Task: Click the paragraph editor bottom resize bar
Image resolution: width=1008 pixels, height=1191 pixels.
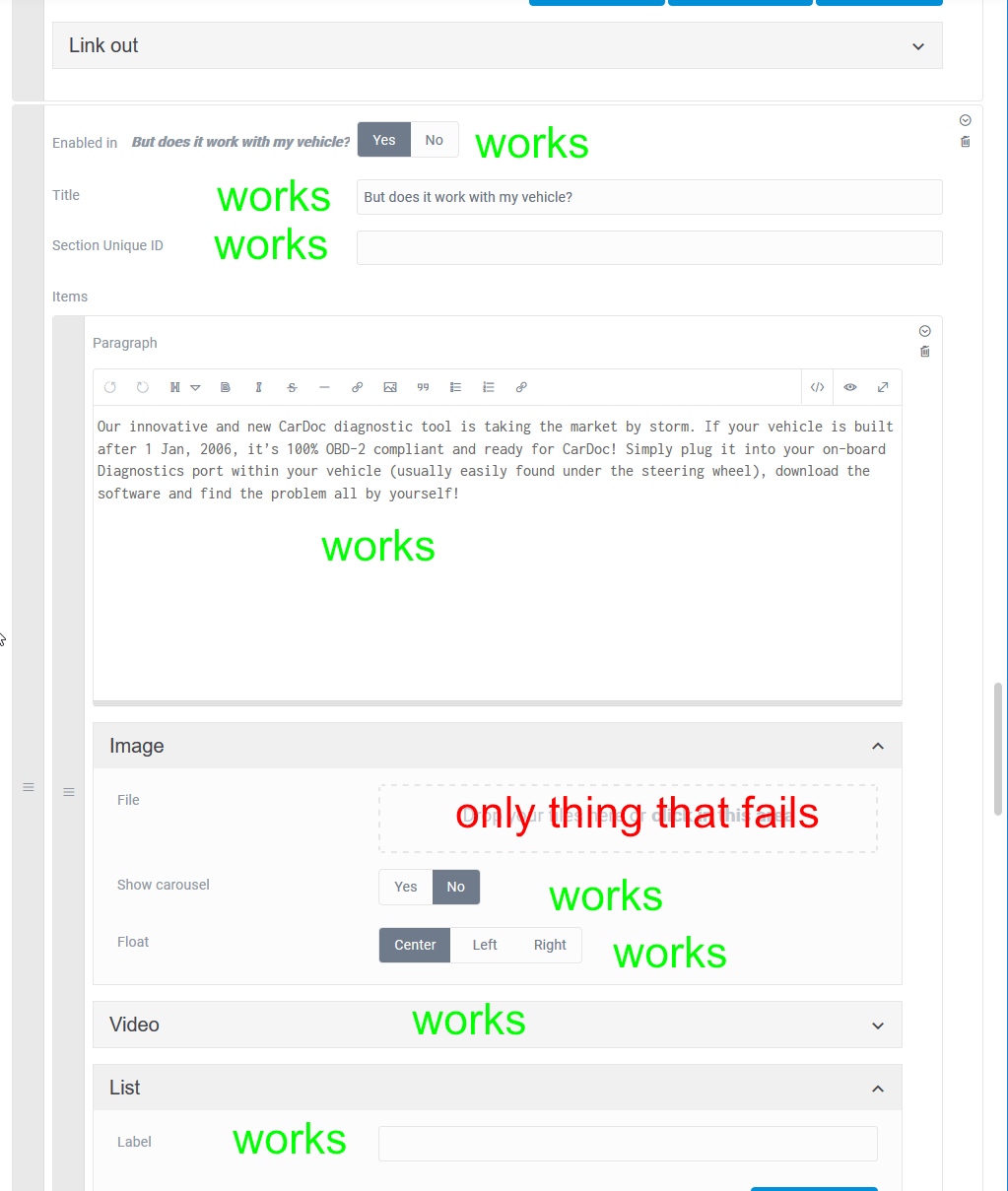Action: (498, 703)
